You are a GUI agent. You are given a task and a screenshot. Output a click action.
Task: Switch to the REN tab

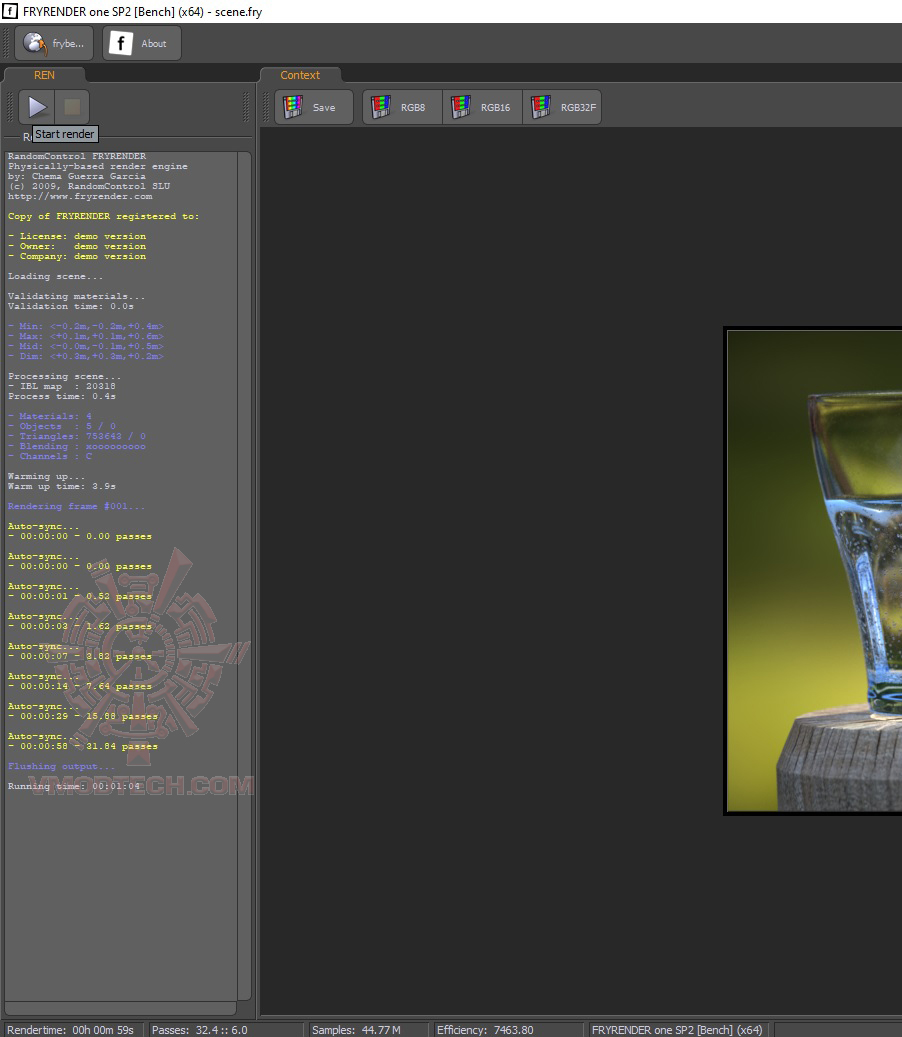tap(44, 75)
